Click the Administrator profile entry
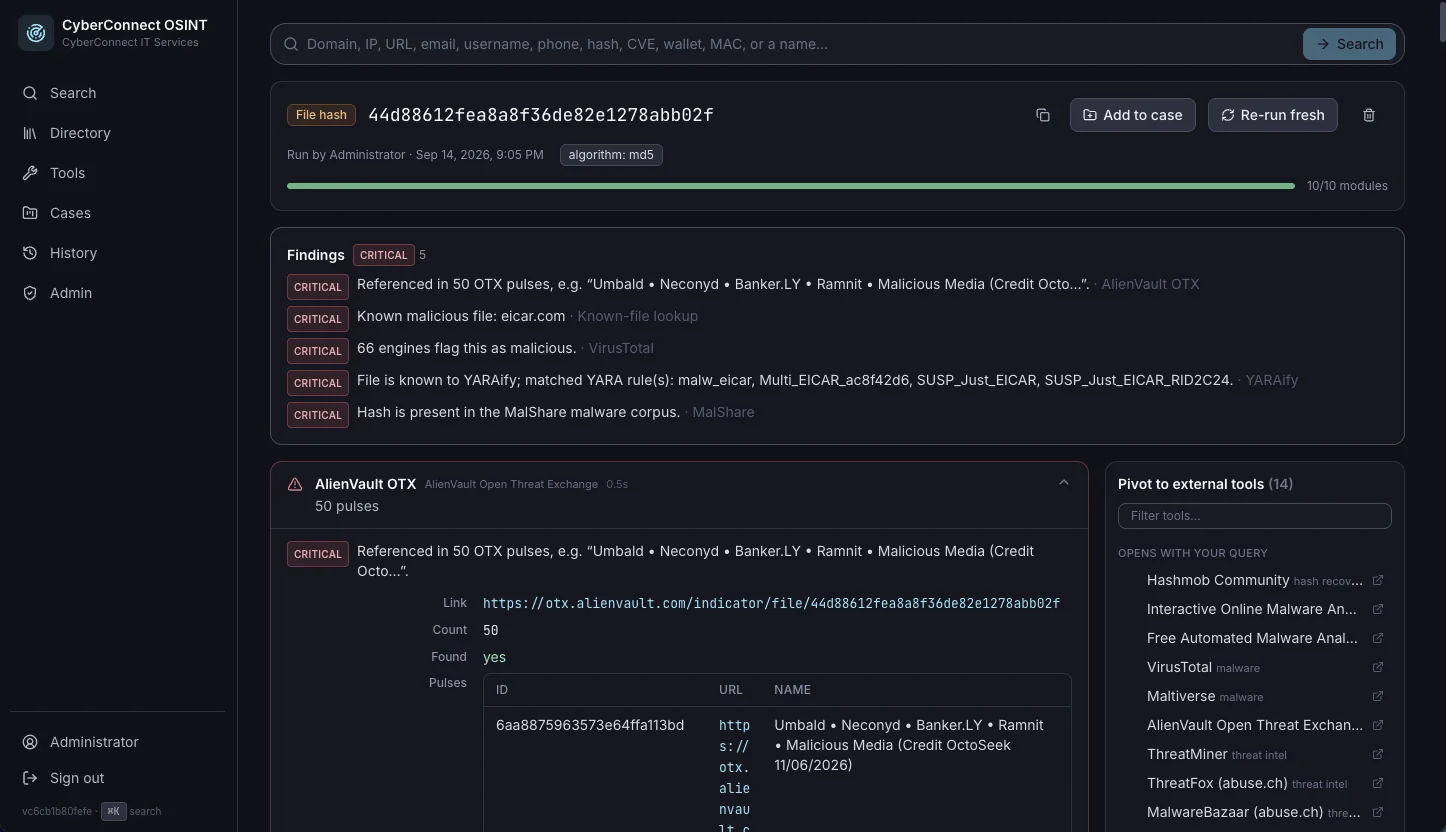 point(118,742)
